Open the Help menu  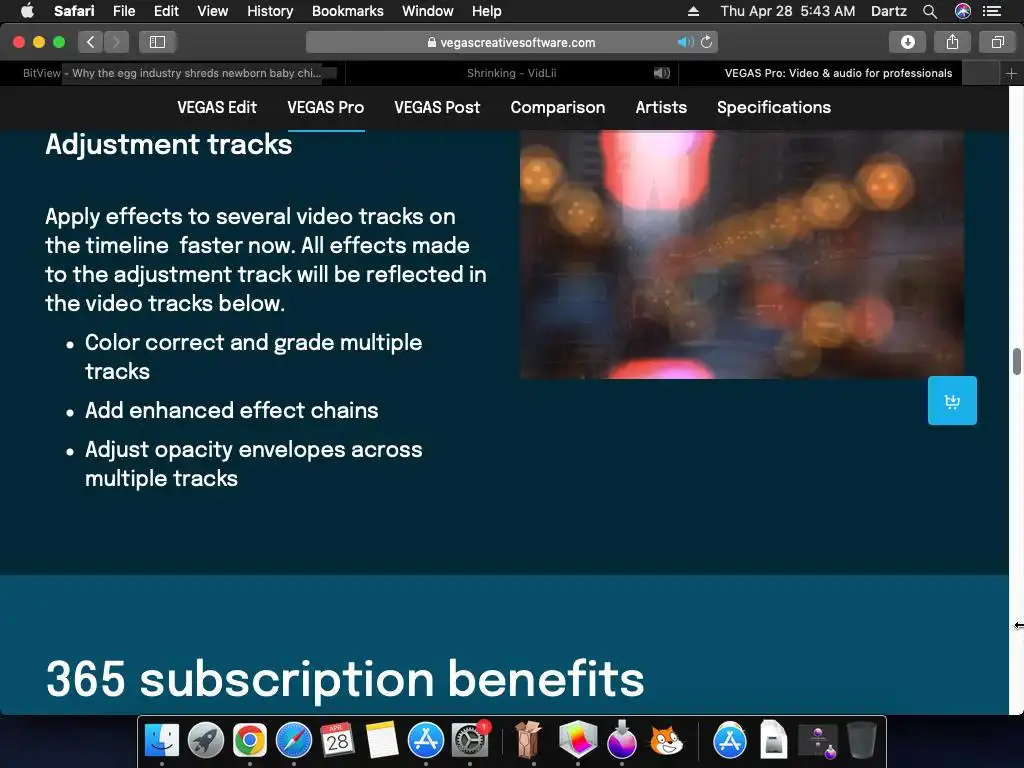click(x=487, y=11)
